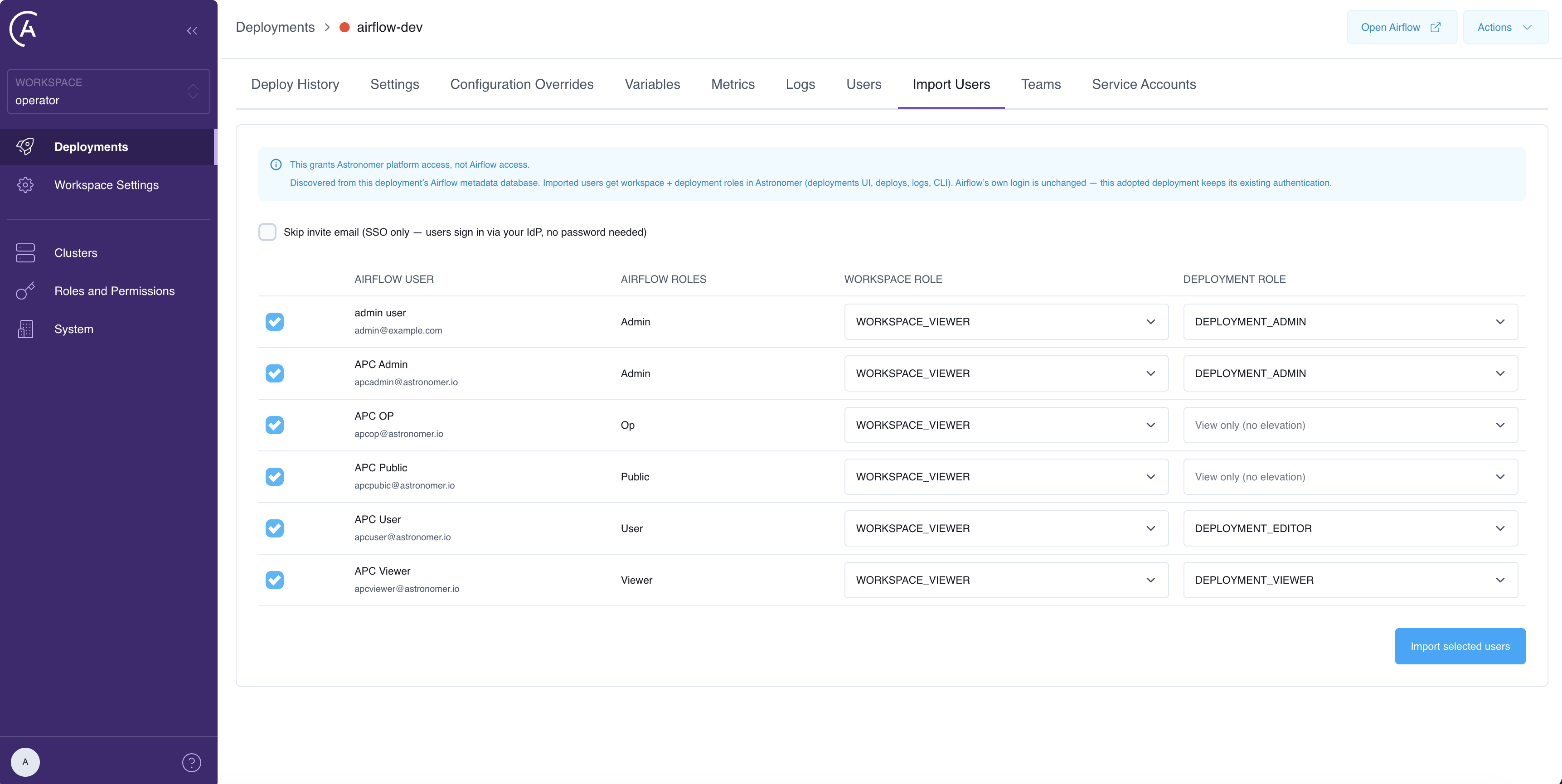Viewport: 1562px width, 784px height.
Task: Open Roles and Permissions in sidebar
Action: click(108, 291)
